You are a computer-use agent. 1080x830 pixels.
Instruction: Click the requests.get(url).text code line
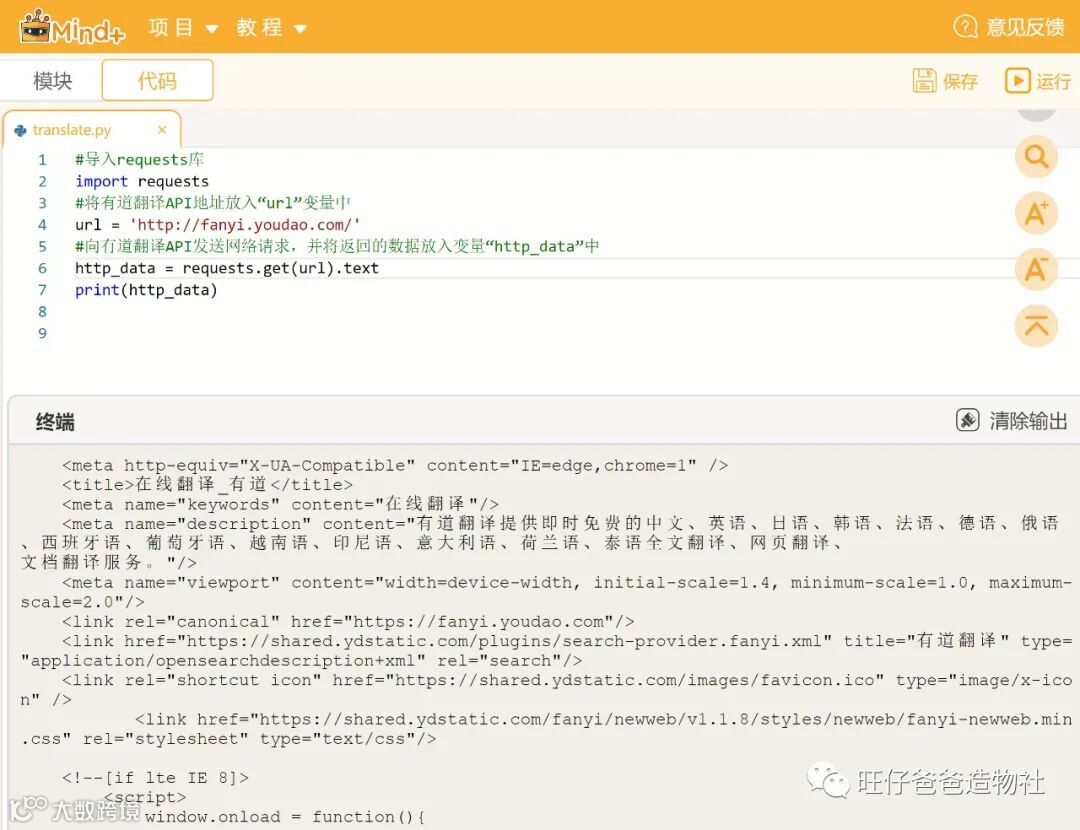click(227, 268)
